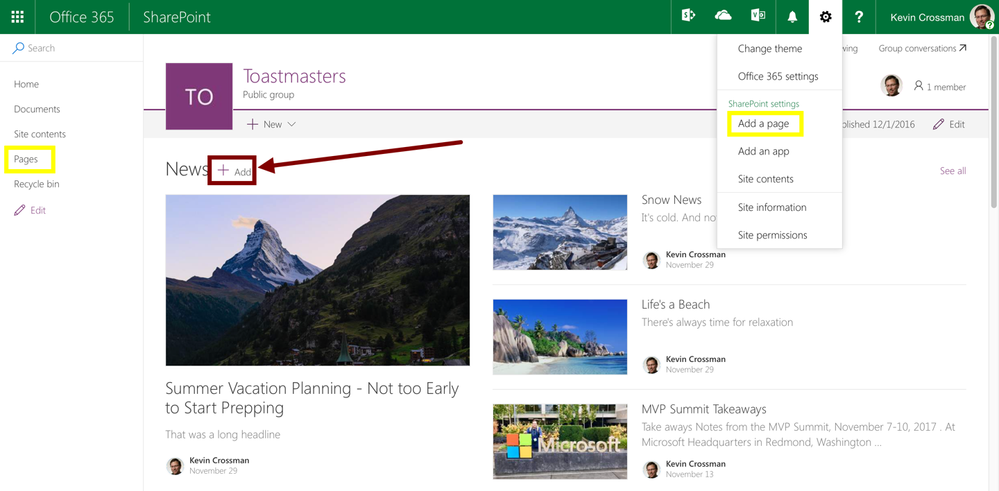Select Office 365 settings menu entry

778,76
